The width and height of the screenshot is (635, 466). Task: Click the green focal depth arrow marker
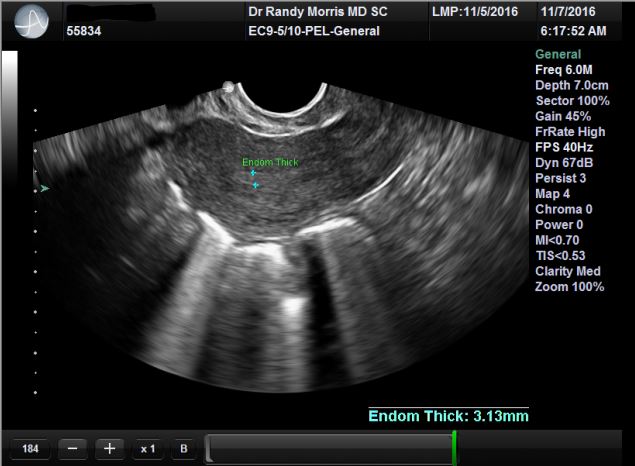(45, 188)
